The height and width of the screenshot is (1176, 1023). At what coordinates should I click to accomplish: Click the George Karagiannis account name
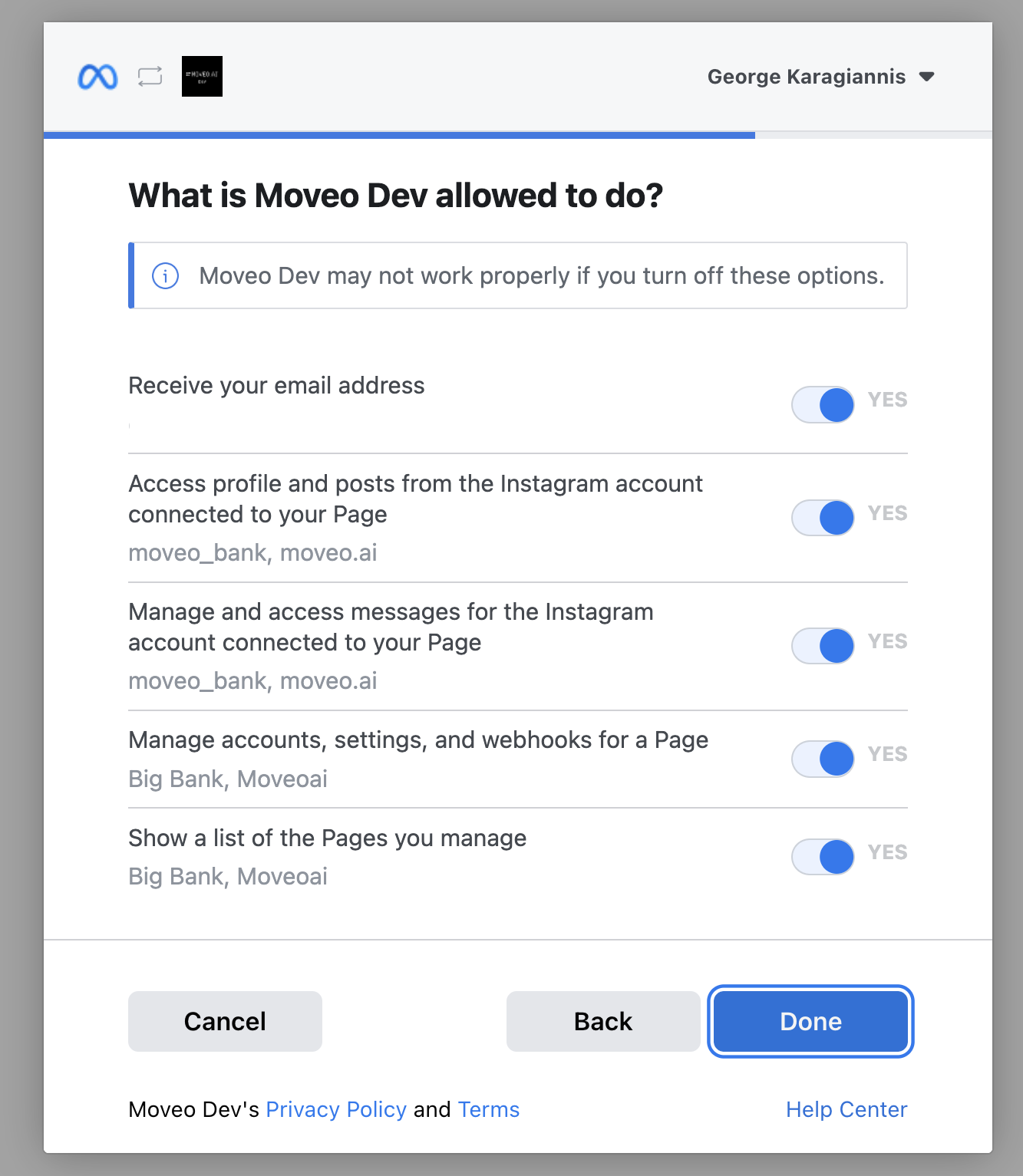pos(806,77)
